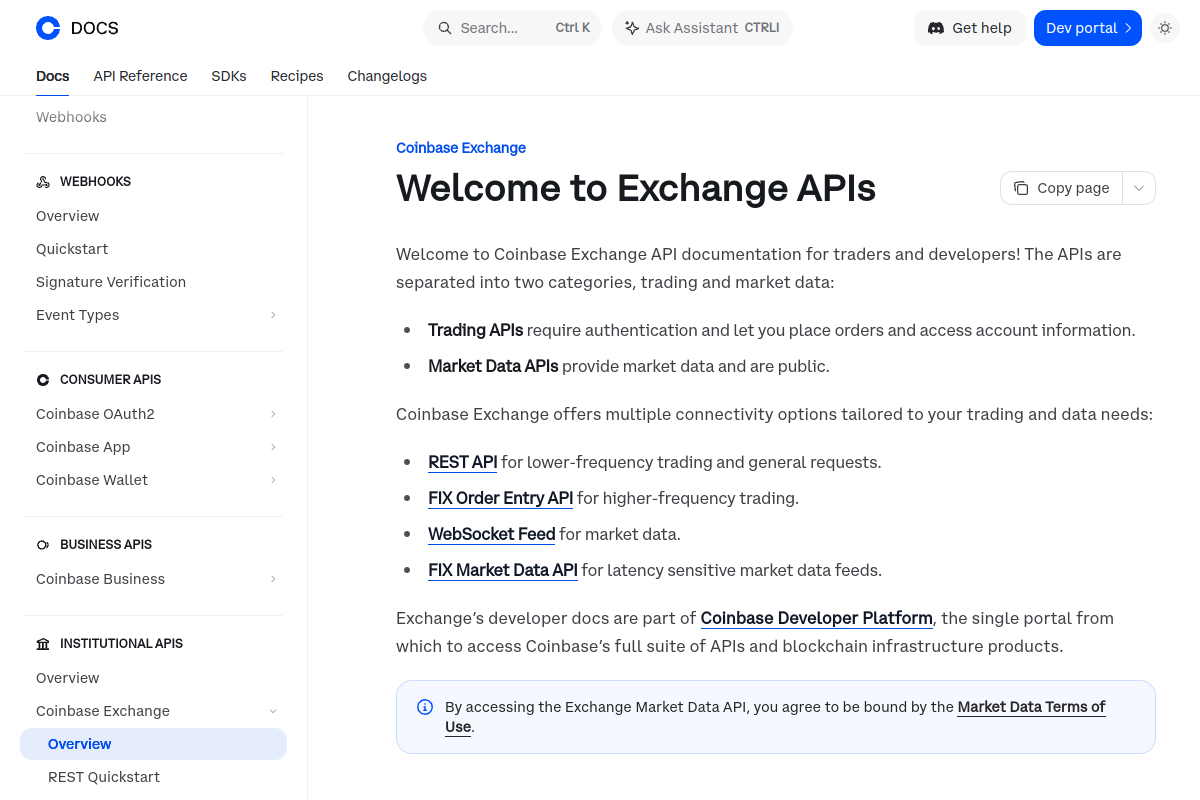The width and height of the screenshot is (1200, 800).
Task: Expand the Event Types chevron
Action: (273, 315)
